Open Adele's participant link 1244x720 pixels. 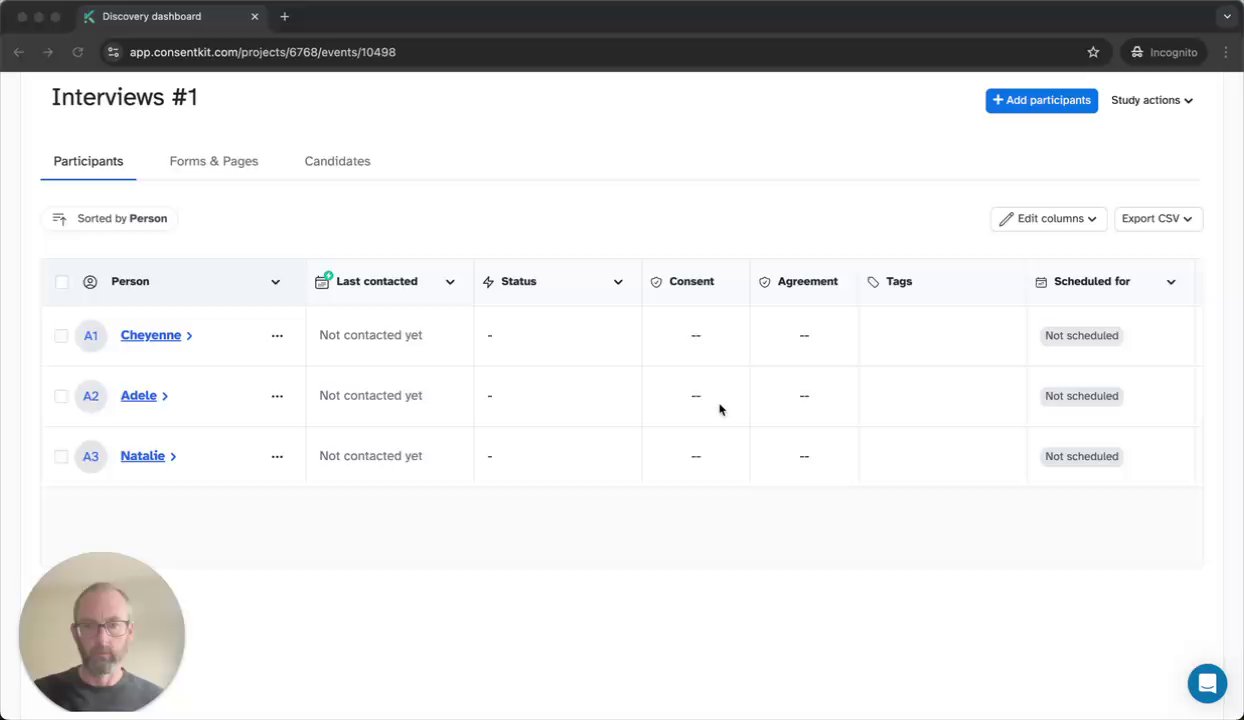139,396
